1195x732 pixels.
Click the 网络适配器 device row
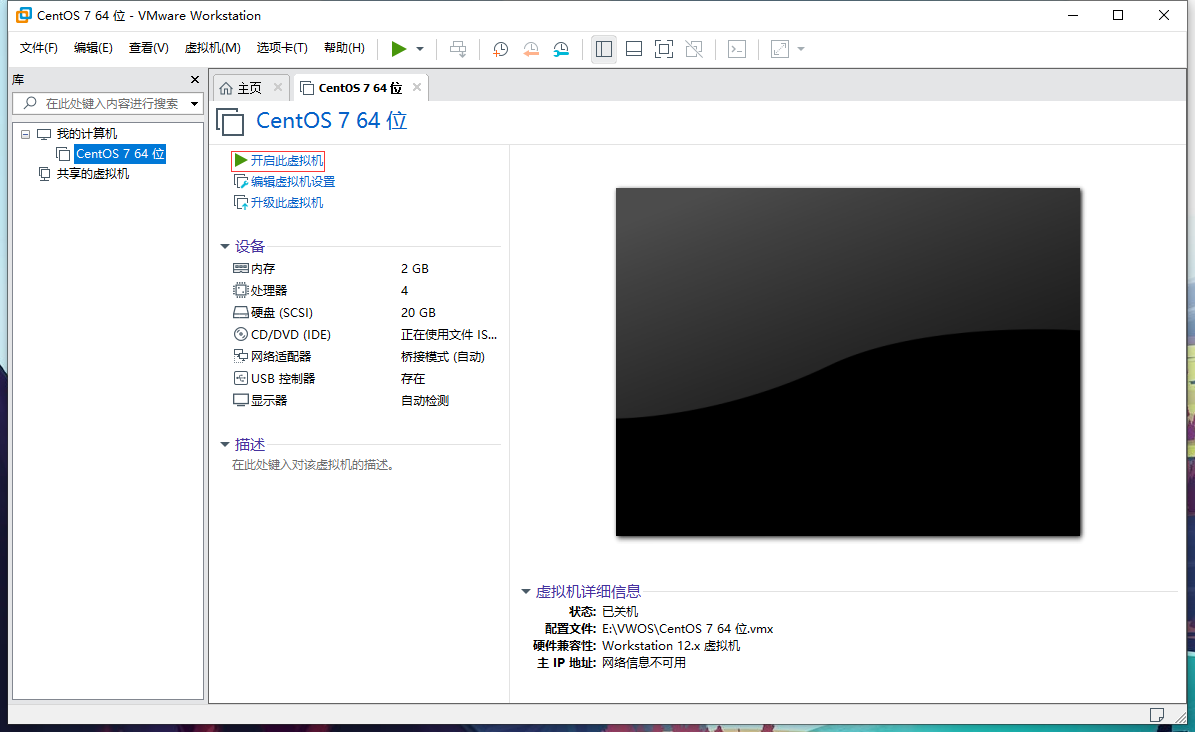pyautogui.click(x=366, y=356)
